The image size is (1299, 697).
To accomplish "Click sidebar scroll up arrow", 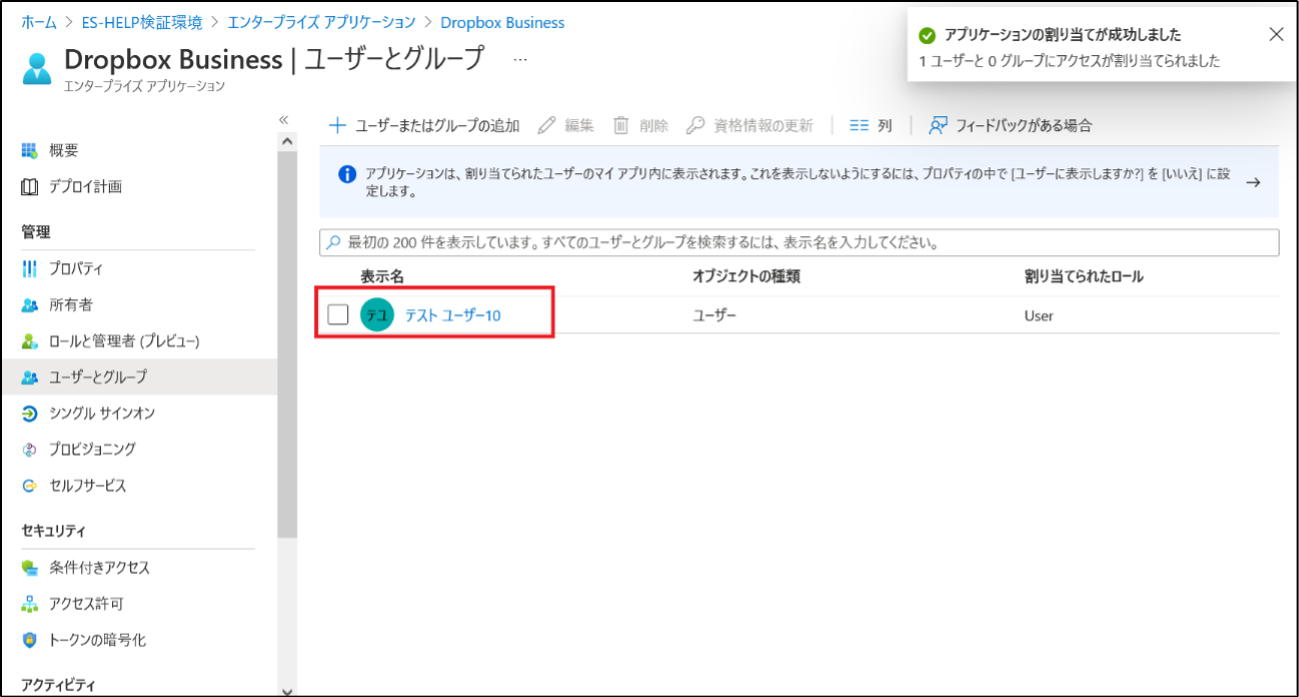I will 288,141.
